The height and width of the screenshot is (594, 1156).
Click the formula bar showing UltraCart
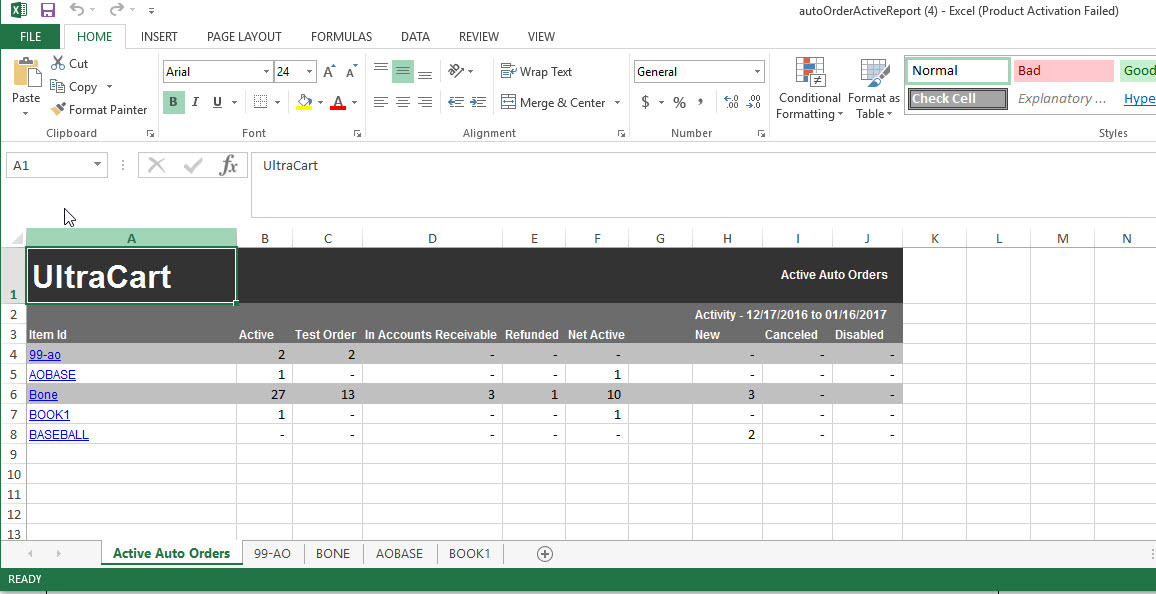[x=703, y=184]
